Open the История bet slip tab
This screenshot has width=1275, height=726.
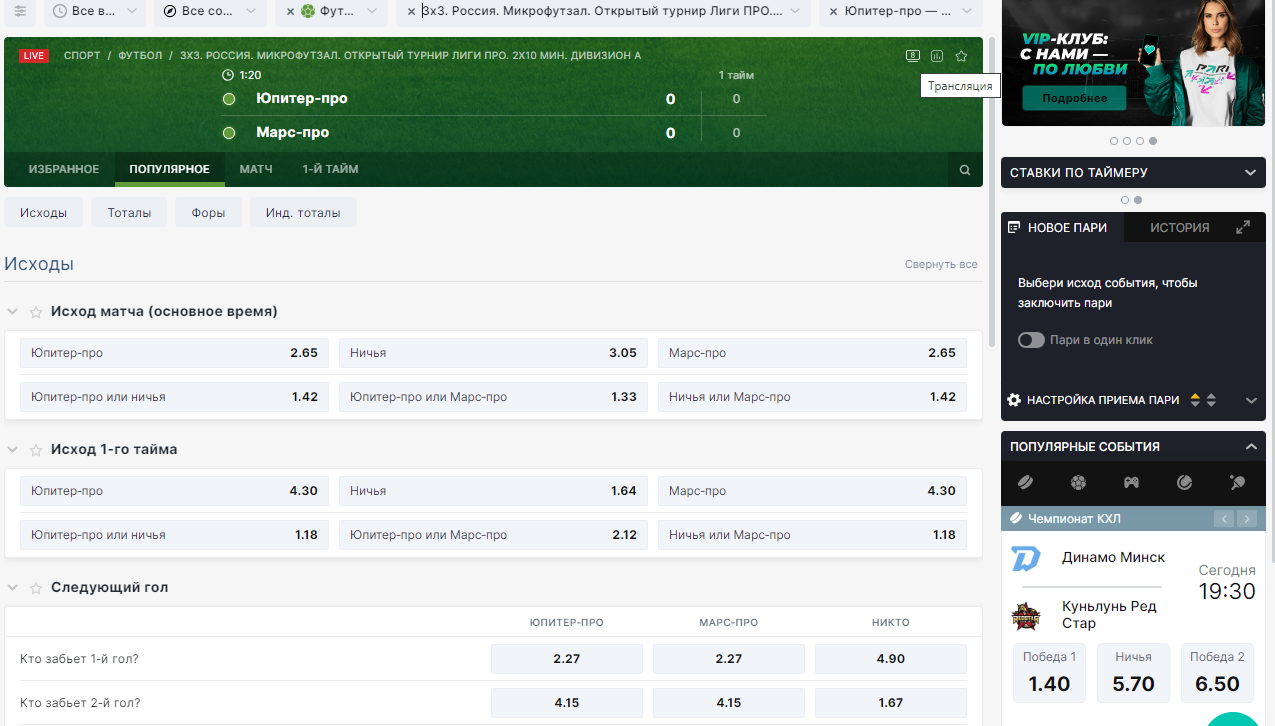click(1179, 227)
